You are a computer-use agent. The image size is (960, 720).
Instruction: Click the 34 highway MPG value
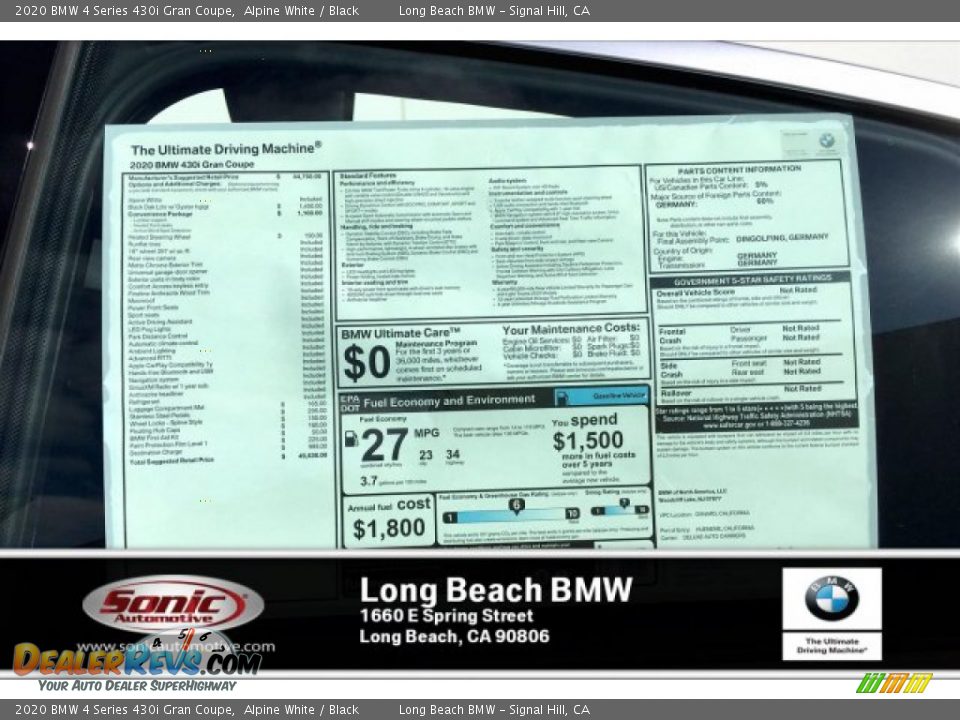coord(452,454)
